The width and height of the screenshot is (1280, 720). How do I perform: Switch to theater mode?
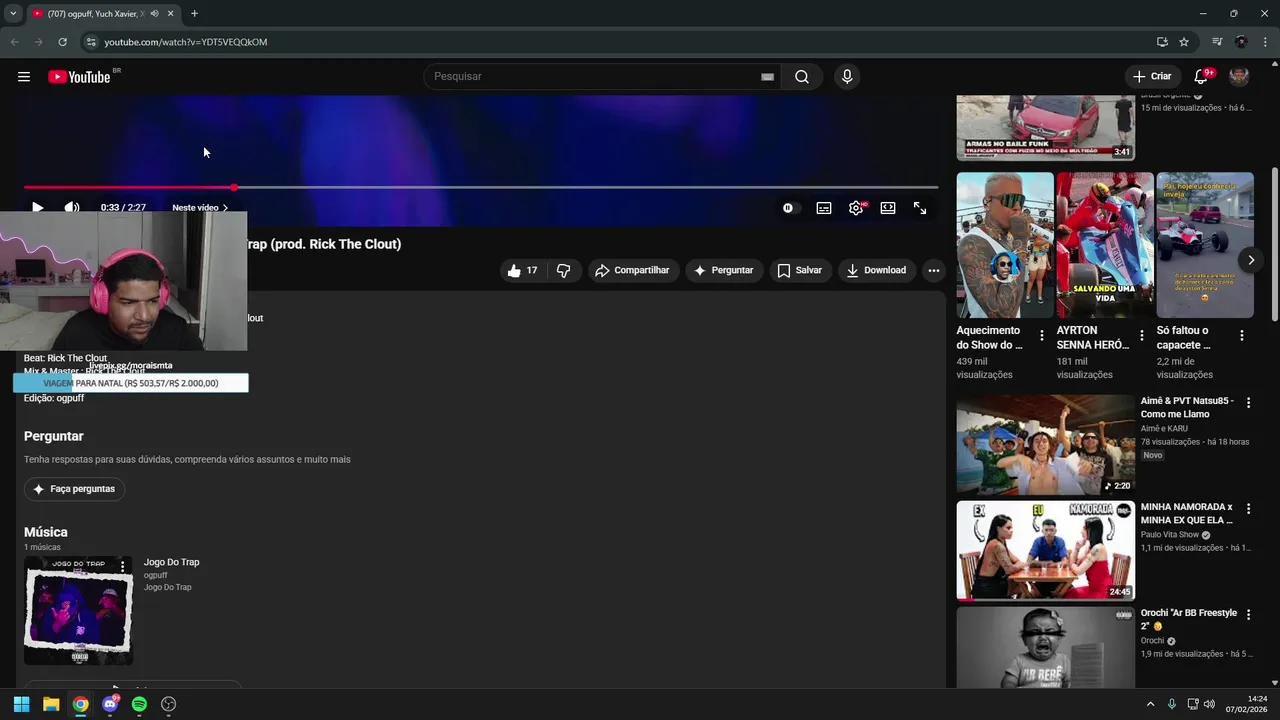coord(888,208)
